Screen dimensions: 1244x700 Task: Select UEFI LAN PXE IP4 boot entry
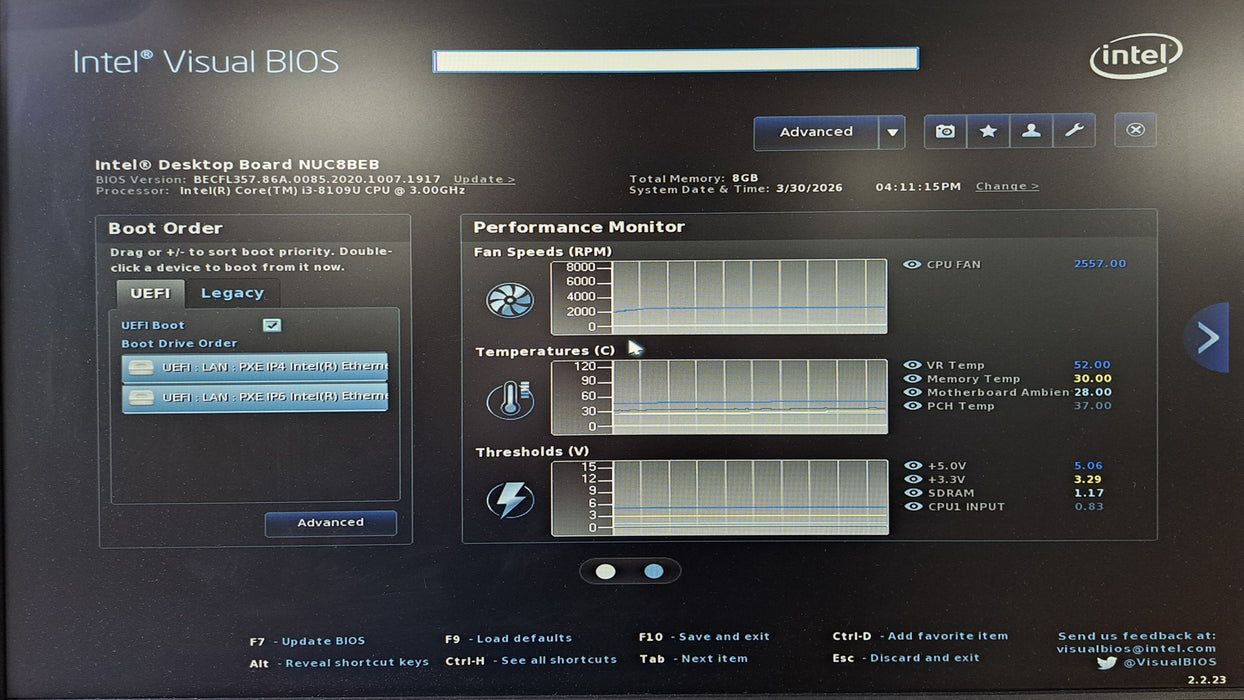click(254, 367)
